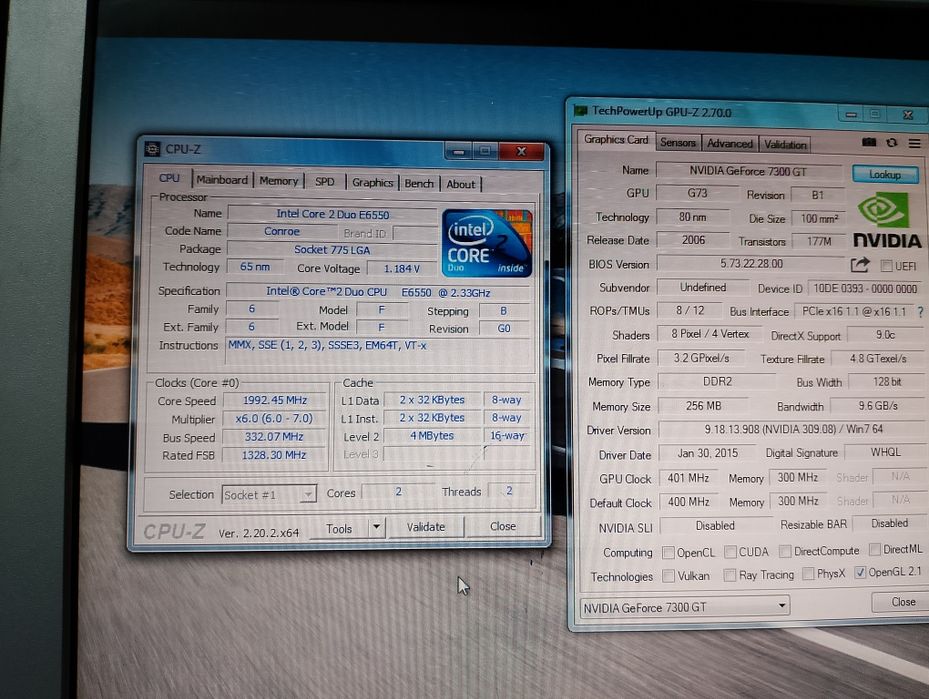929x699 pixels.
Task: Toggle the Ray Tracing checkbox
Action: (x=730, y=575)
